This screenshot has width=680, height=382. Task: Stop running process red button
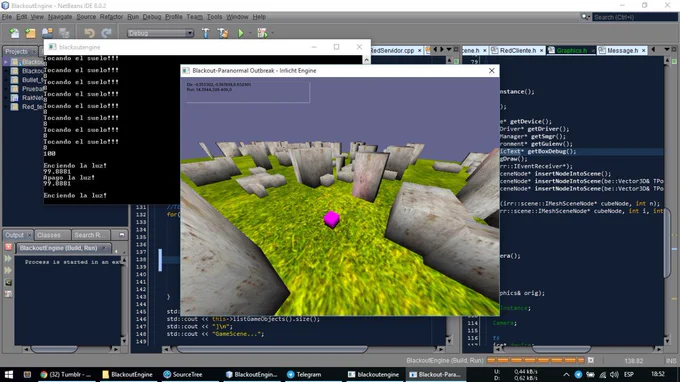pos(8,247)
